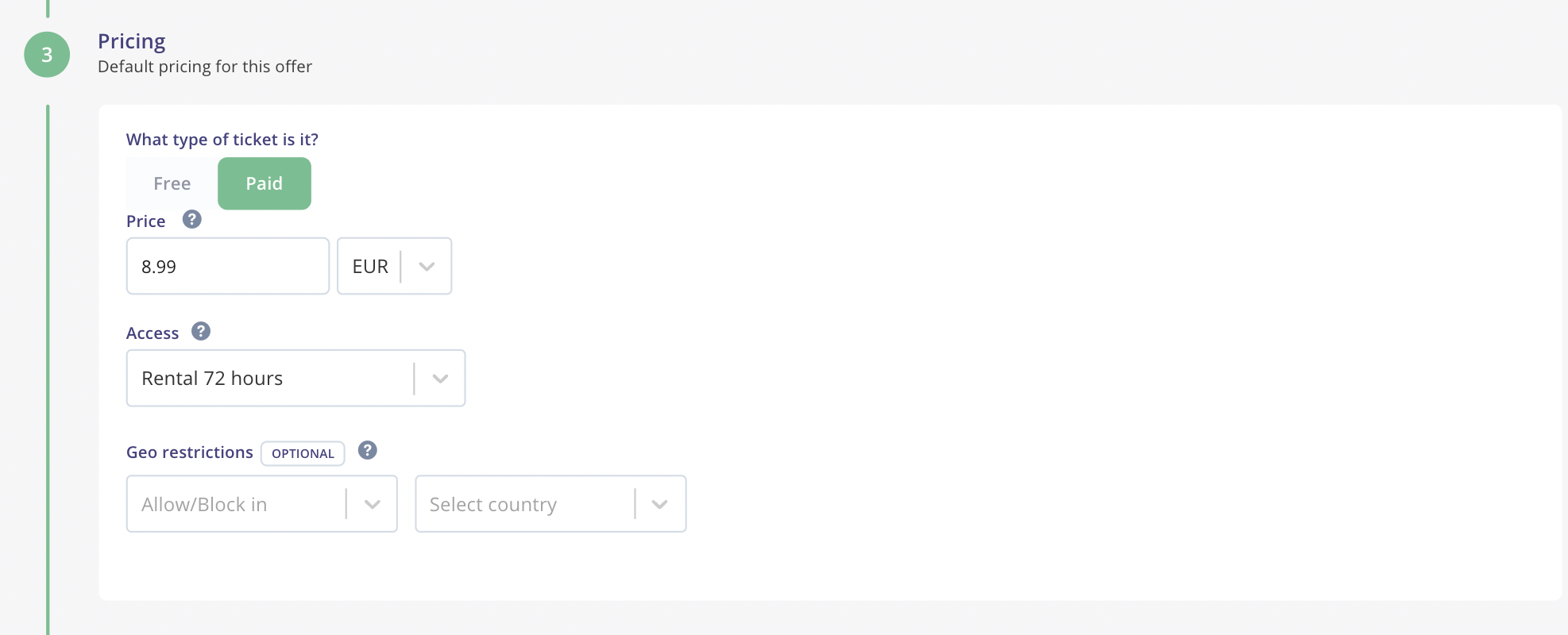Click the EUR currency label
1568x635 pixels.
click(370, 267)
